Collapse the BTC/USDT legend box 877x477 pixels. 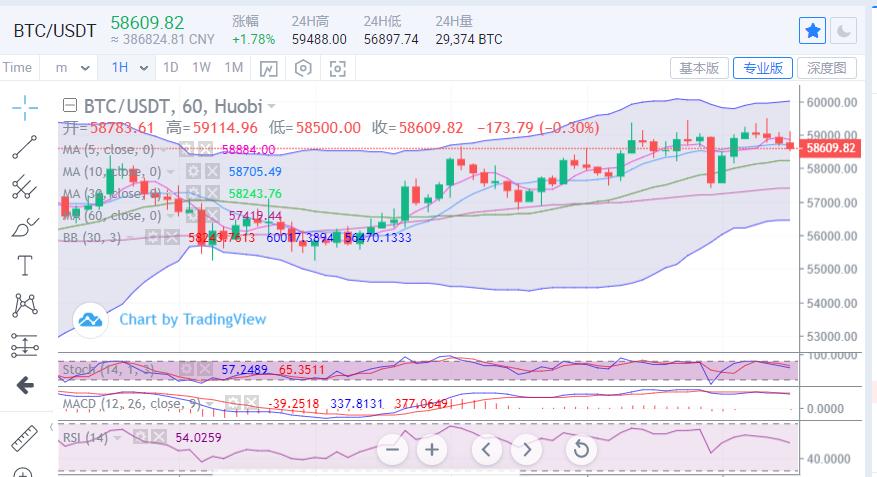point(69,105)
